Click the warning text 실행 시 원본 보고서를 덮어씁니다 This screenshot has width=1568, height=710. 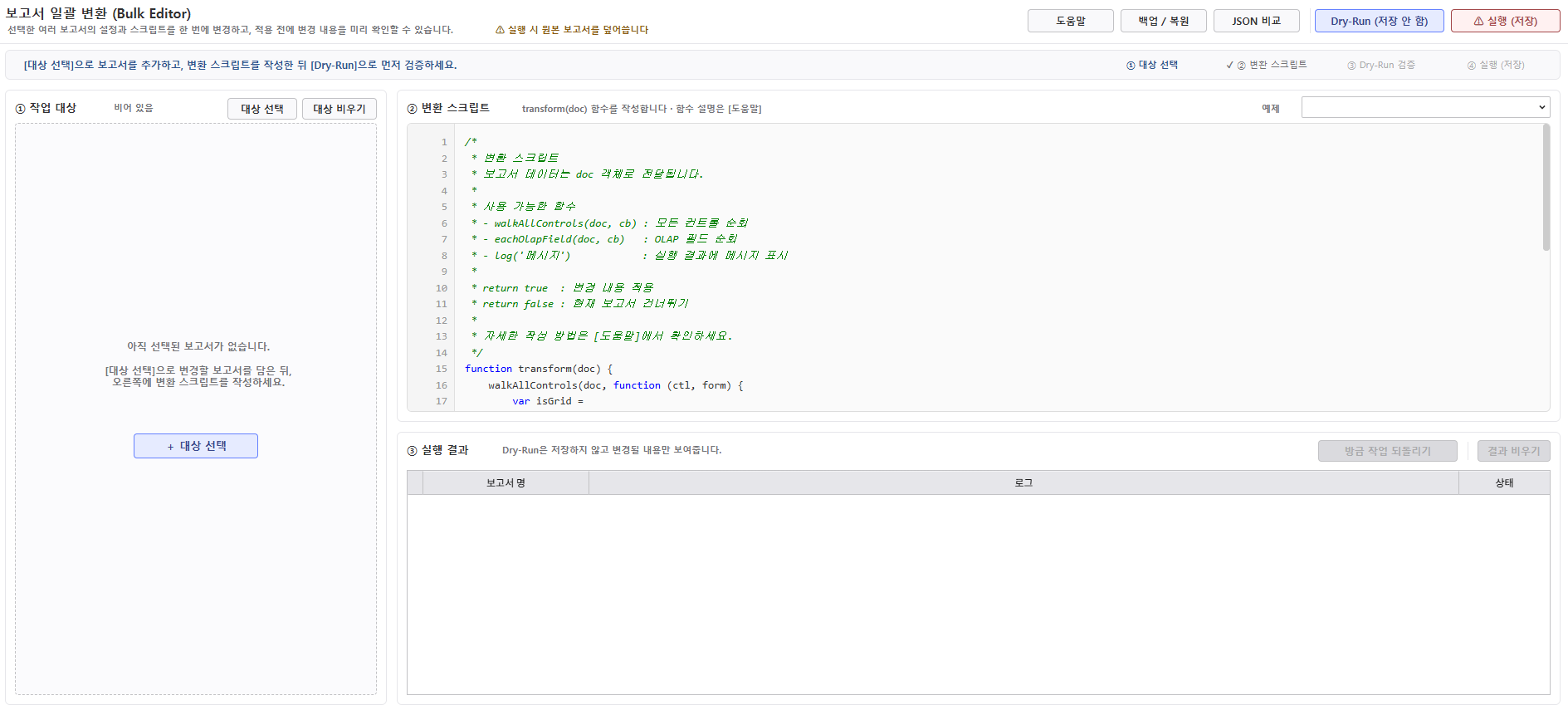click(x=572, y=30)
